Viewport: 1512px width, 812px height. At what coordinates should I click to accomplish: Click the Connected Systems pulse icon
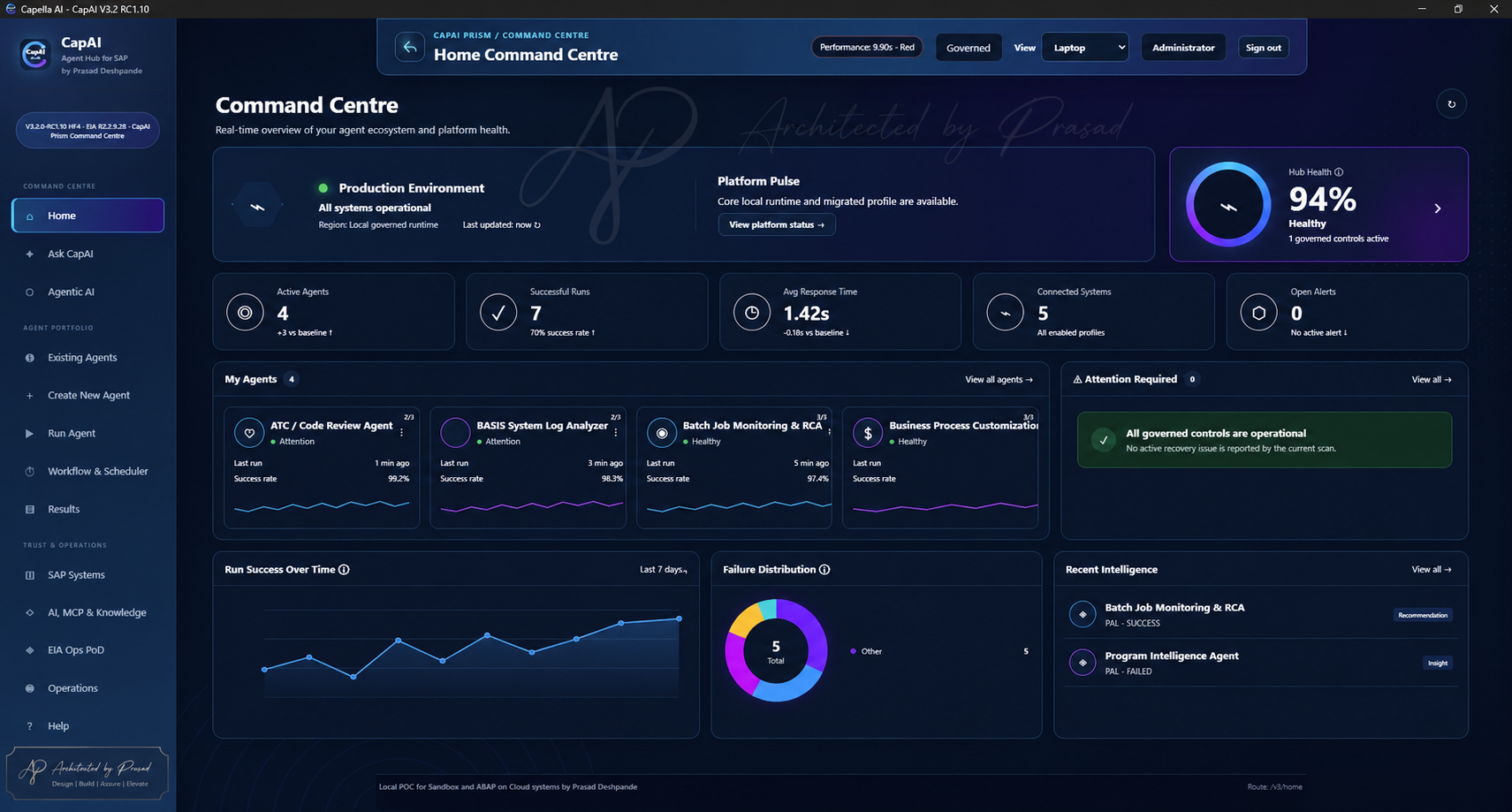[1006, 313]
